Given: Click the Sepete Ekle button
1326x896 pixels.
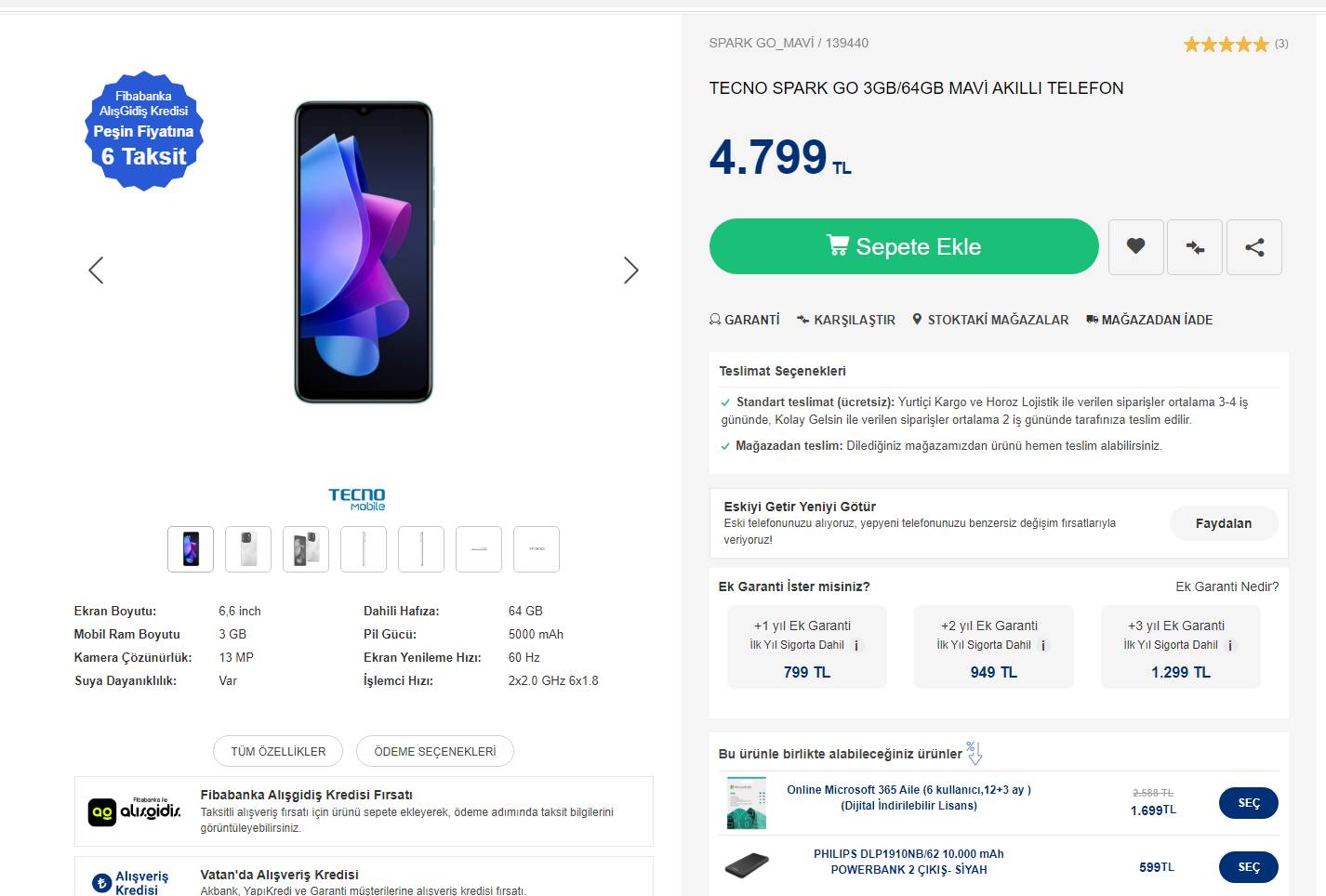Looking at the screenshot, I should coord(903,246).
